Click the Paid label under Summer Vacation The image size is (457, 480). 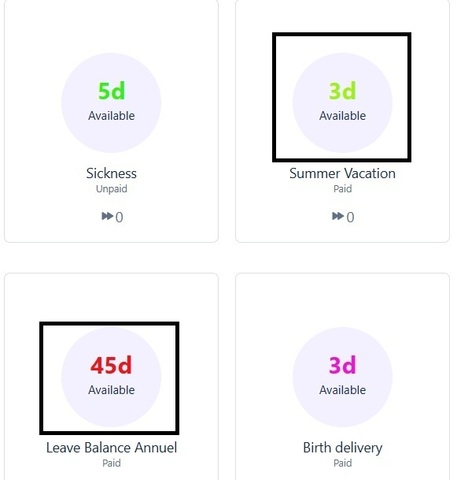pyautogui.click(x=342, y=189)
